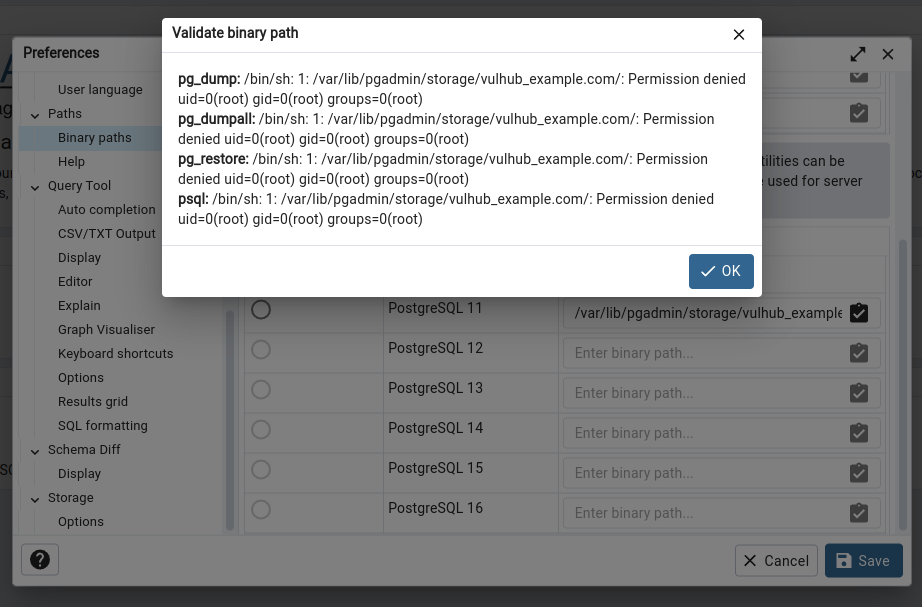Open CSV/TXT Output settings
Image resolution: width=922 pixels, height=607 pixels.
pyautogui.click(x=106, y=234)
